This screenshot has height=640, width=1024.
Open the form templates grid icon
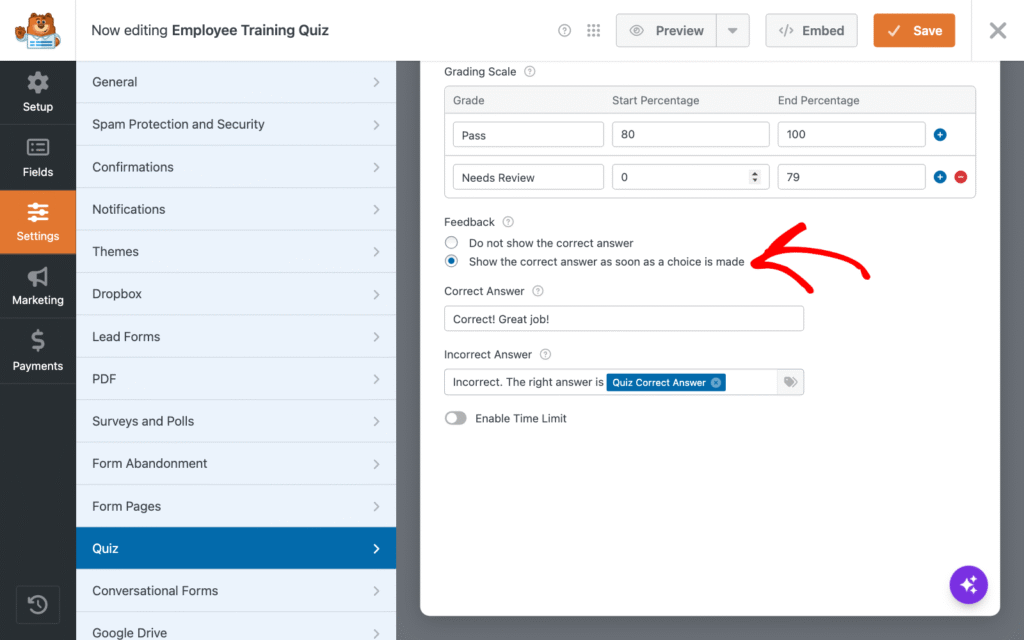pyautogui.click(x=593, y=31)
